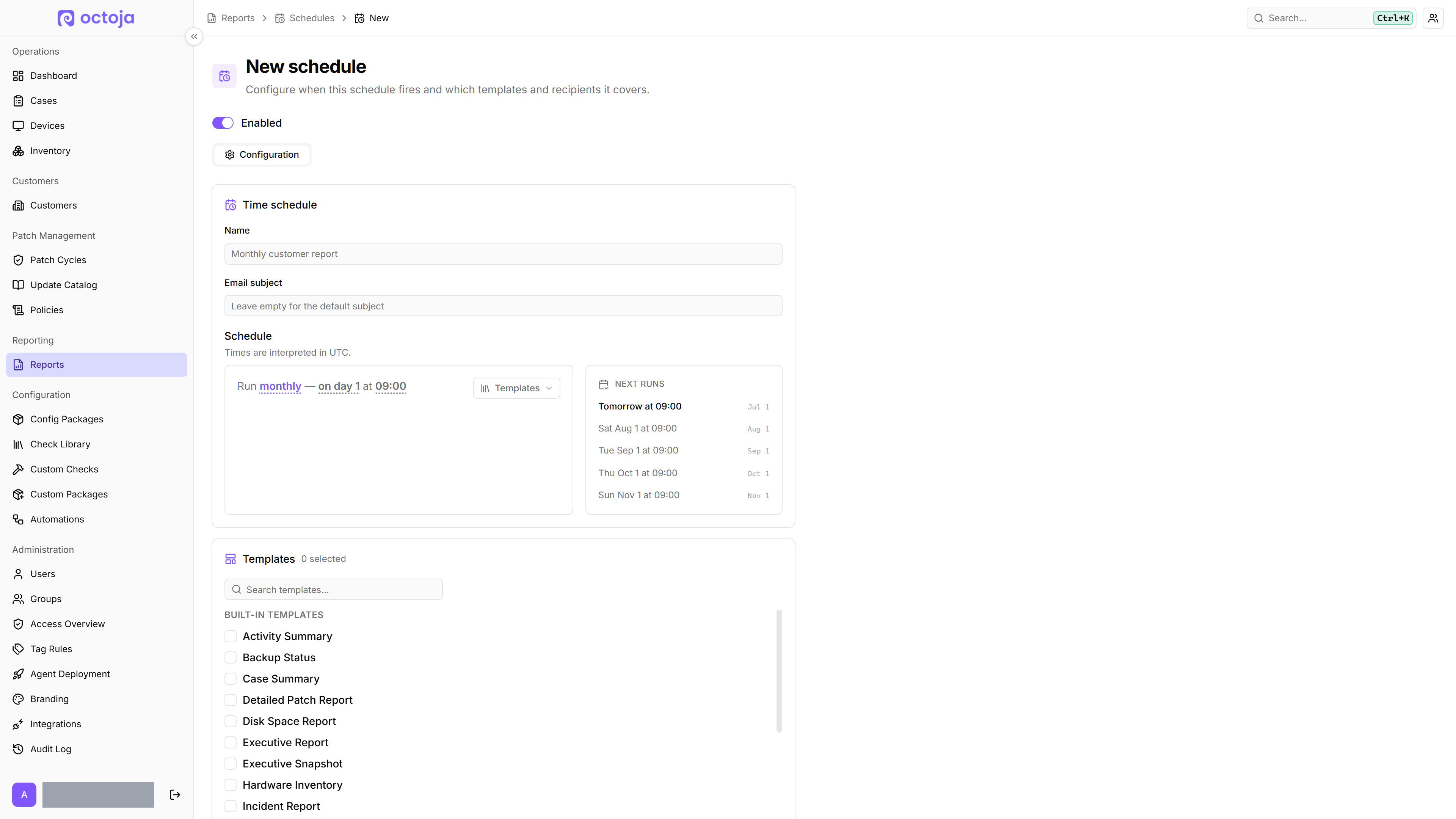Open Agent Deployment
This screenshot has height=819, width=1456.
click(97, 674)
